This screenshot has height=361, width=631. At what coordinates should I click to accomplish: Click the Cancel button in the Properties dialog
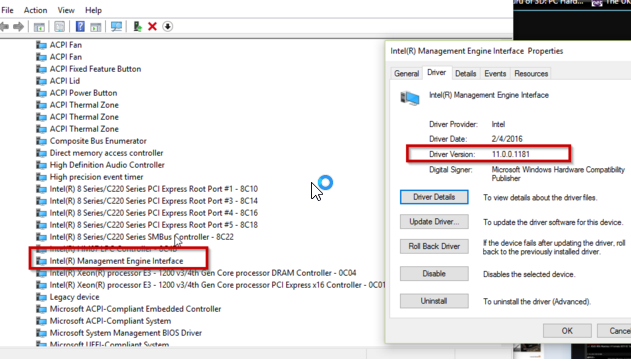[615, 331]
